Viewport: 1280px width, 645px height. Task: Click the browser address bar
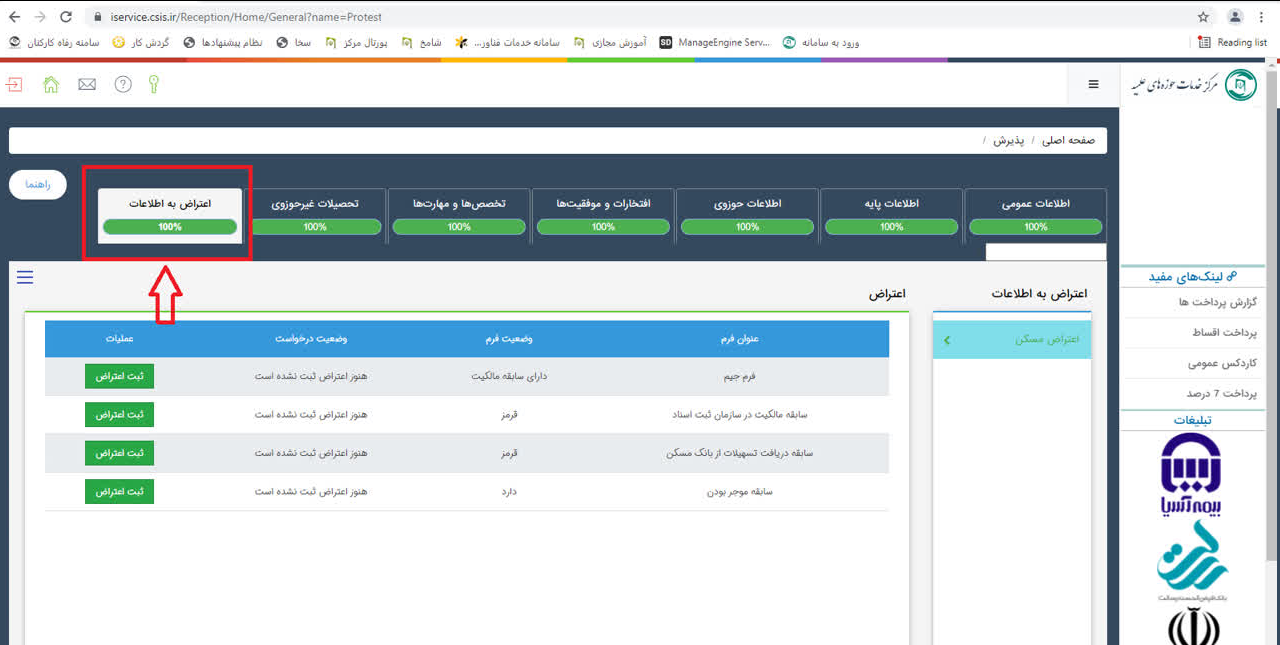coord(600,17)
